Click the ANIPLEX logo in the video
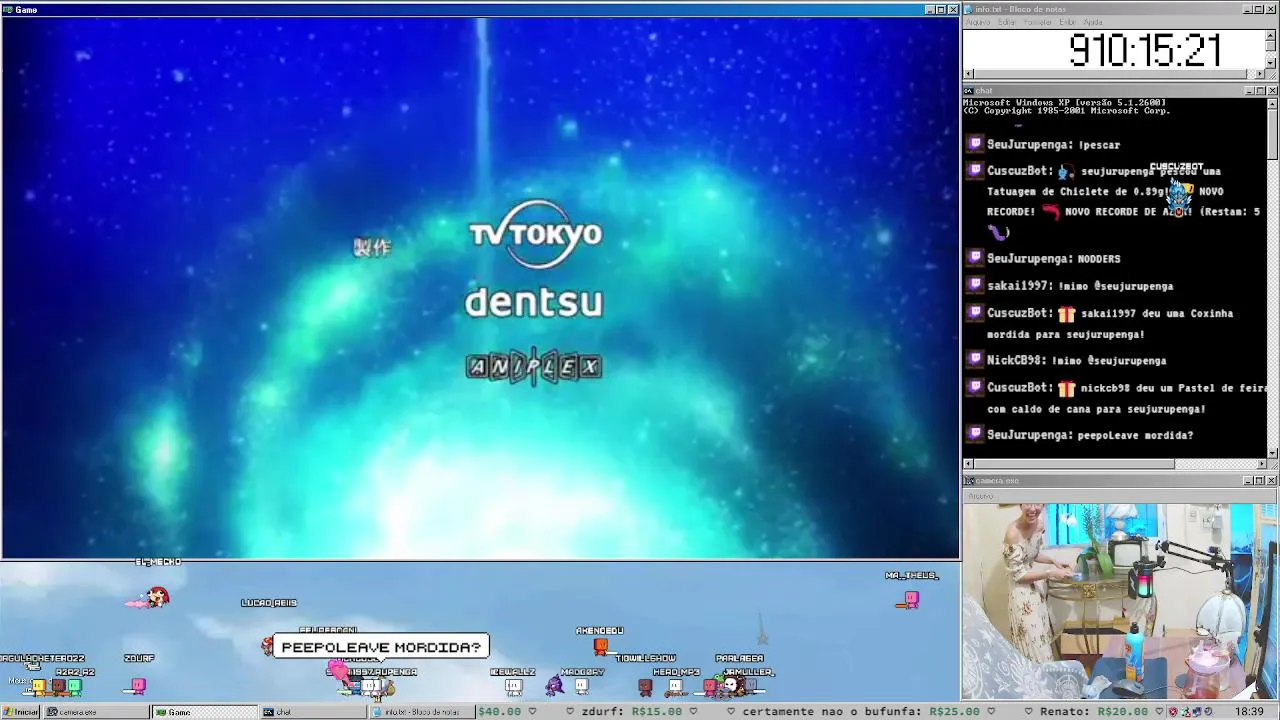 534,367
